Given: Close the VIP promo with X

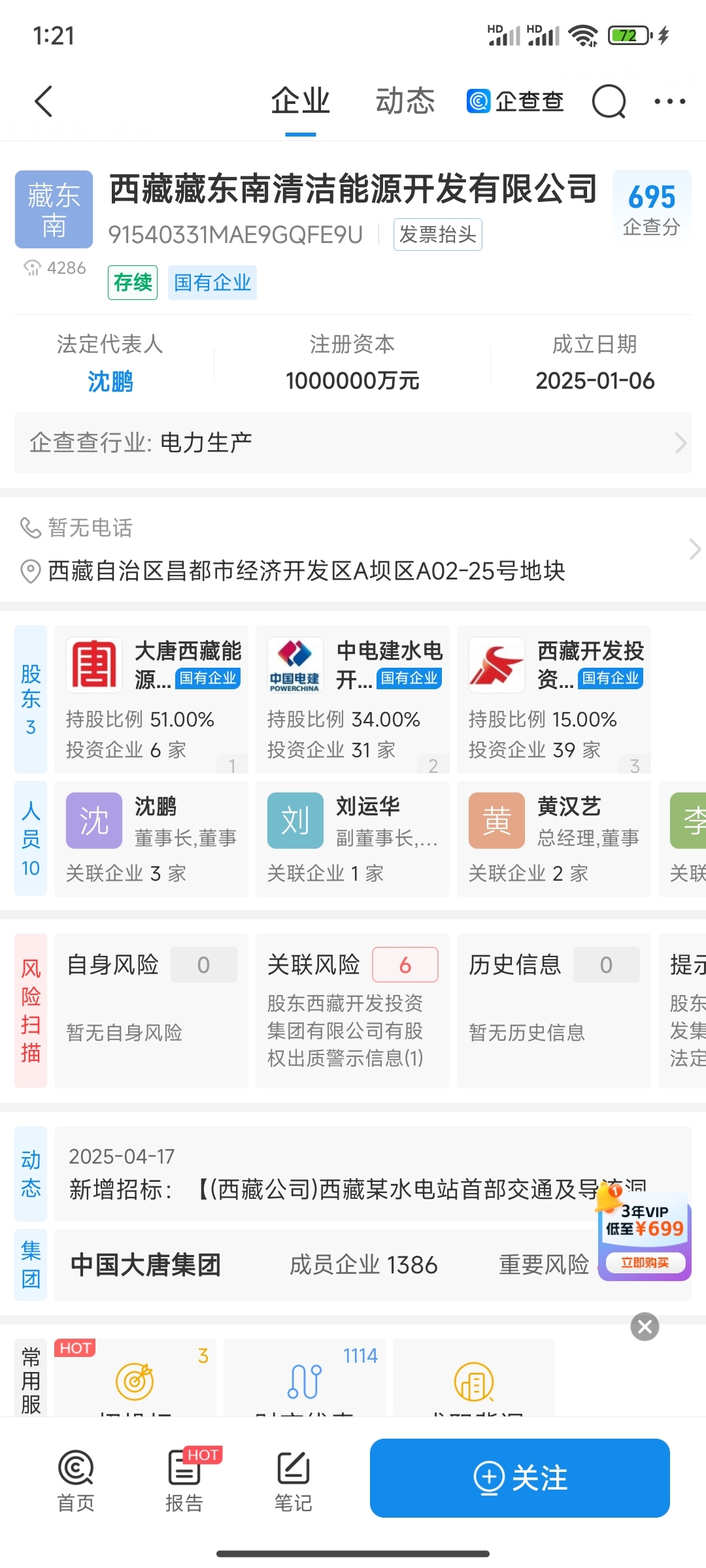Looking at the screenshot, I should [645, 1326].
